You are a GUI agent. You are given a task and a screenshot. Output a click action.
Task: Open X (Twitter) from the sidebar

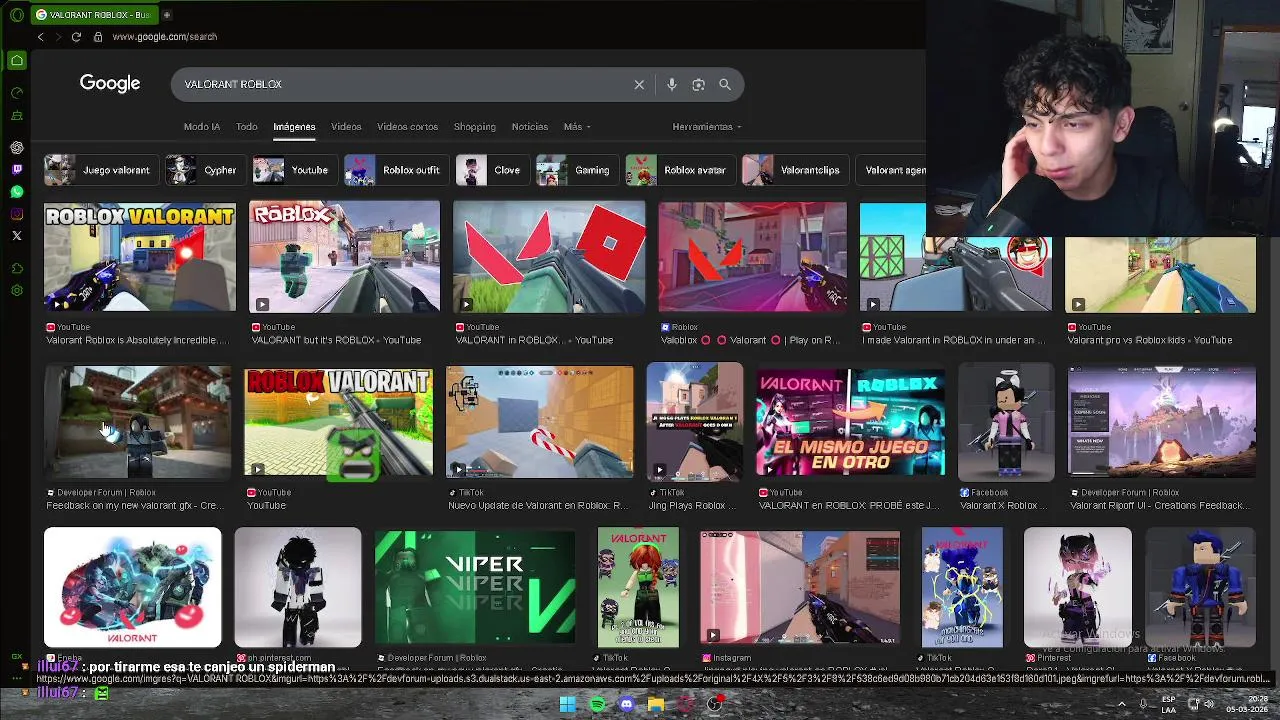point(17,236)
